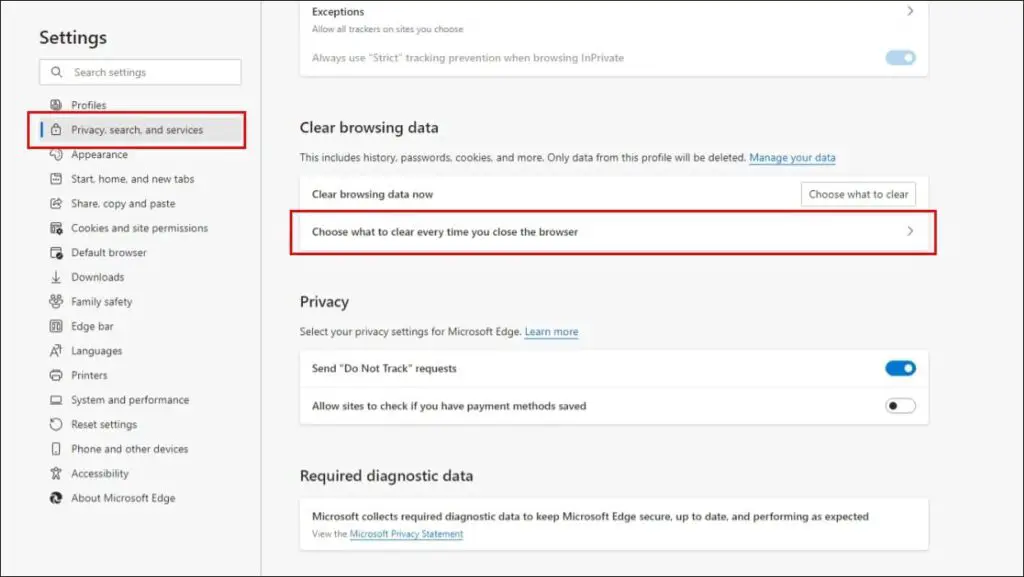The width and height of the screenshot is (1024, 577).
Task: Click the Accessibility icon in sidebar
Action: coord(56,473)
